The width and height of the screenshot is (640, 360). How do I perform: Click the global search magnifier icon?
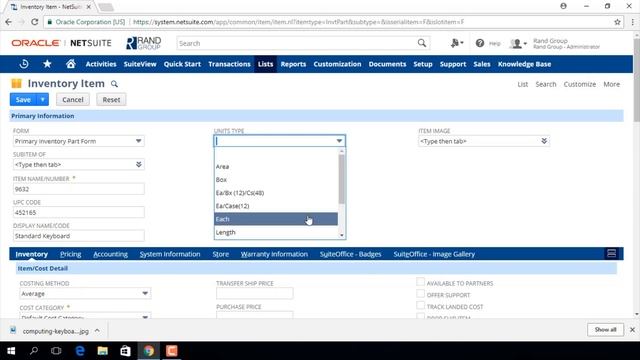[422, 43]
